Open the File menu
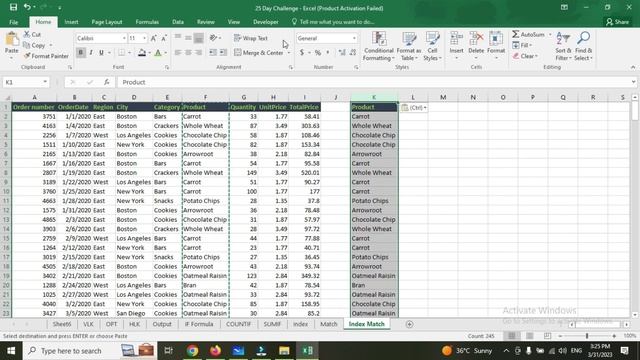 point(13,22)
